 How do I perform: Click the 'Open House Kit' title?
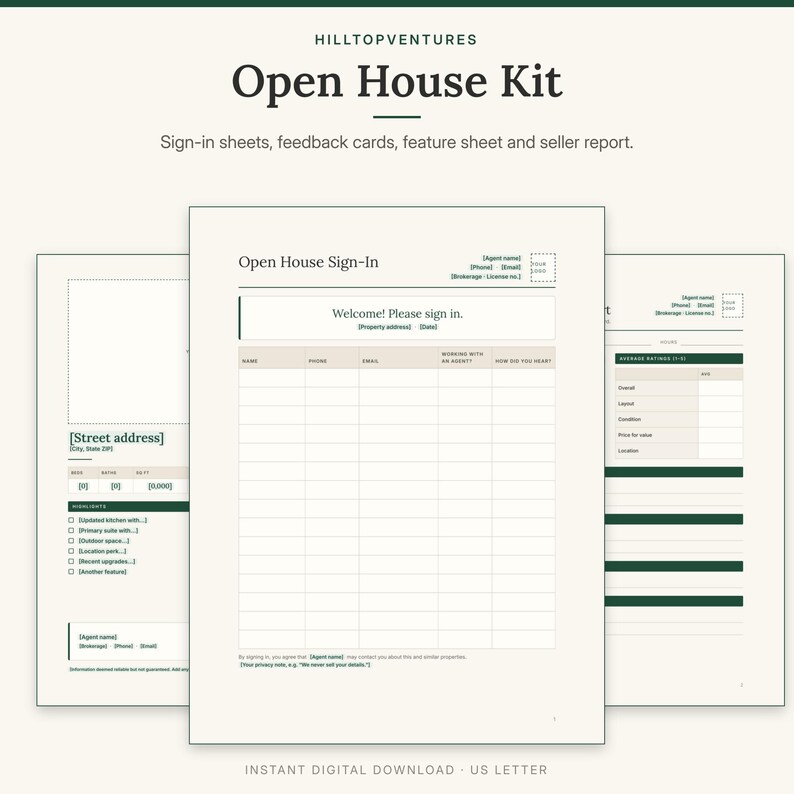397,82
